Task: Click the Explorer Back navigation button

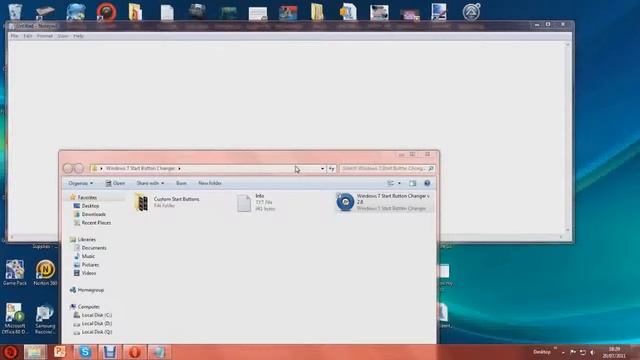Action: tap(68, 168)
